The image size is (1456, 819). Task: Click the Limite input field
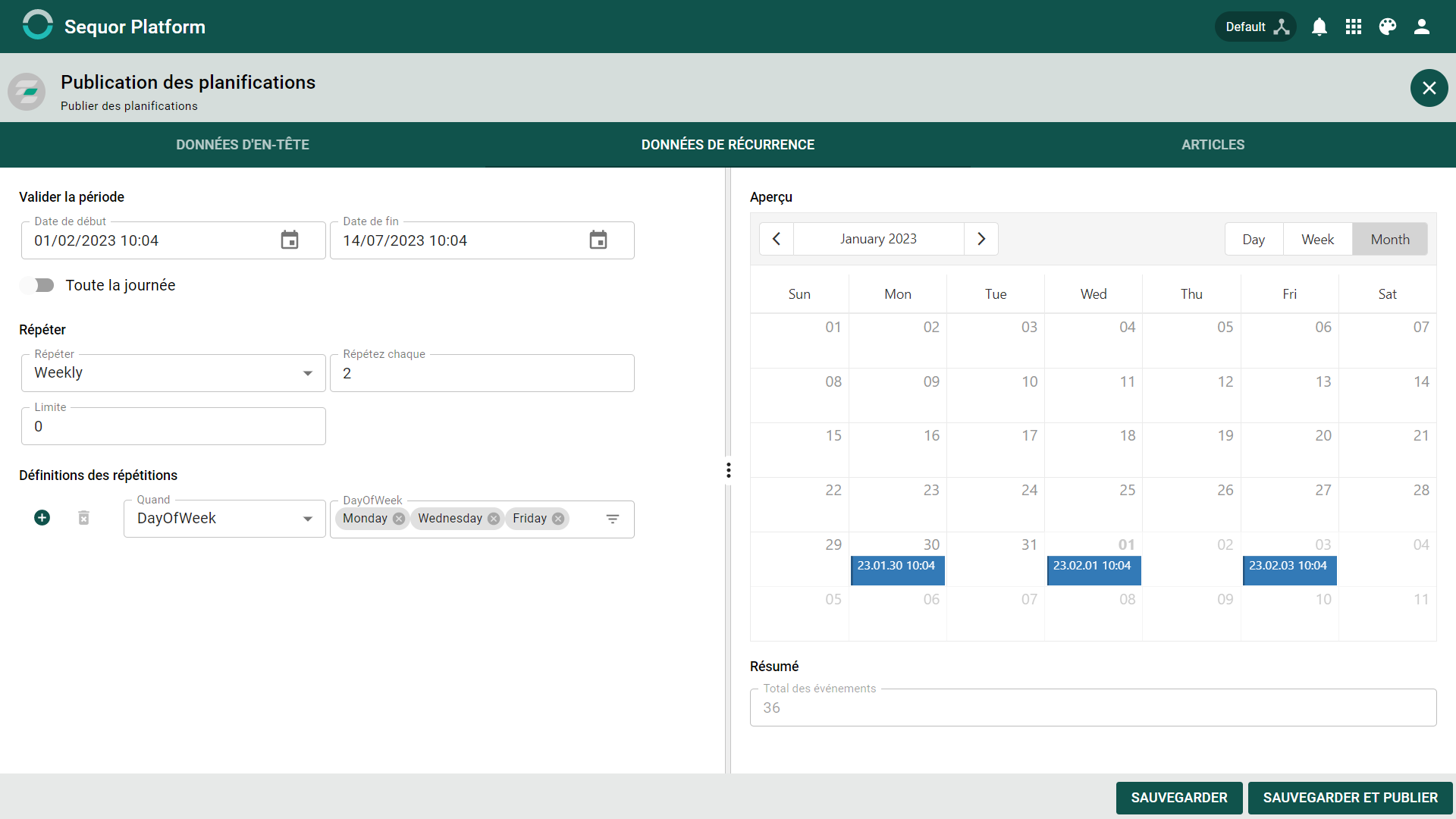[x=174, y=426]
